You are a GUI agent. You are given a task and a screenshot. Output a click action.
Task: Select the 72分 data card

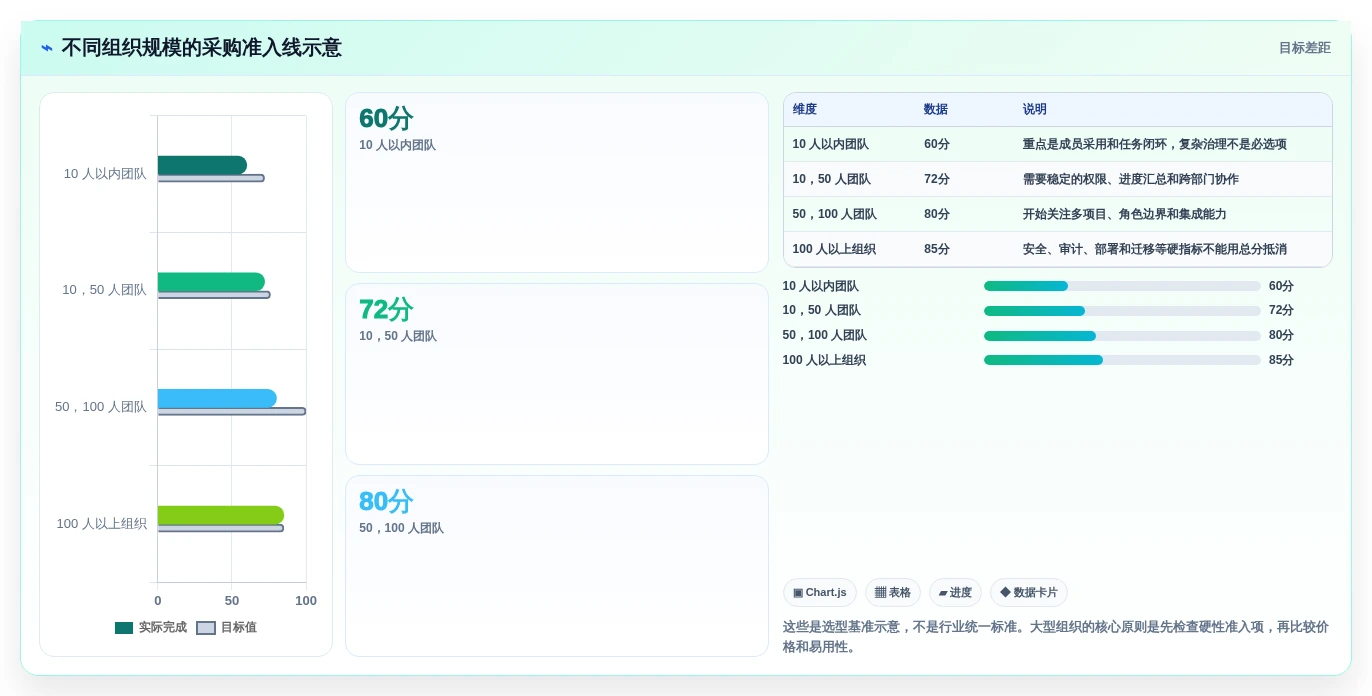[x=557, y=374]
